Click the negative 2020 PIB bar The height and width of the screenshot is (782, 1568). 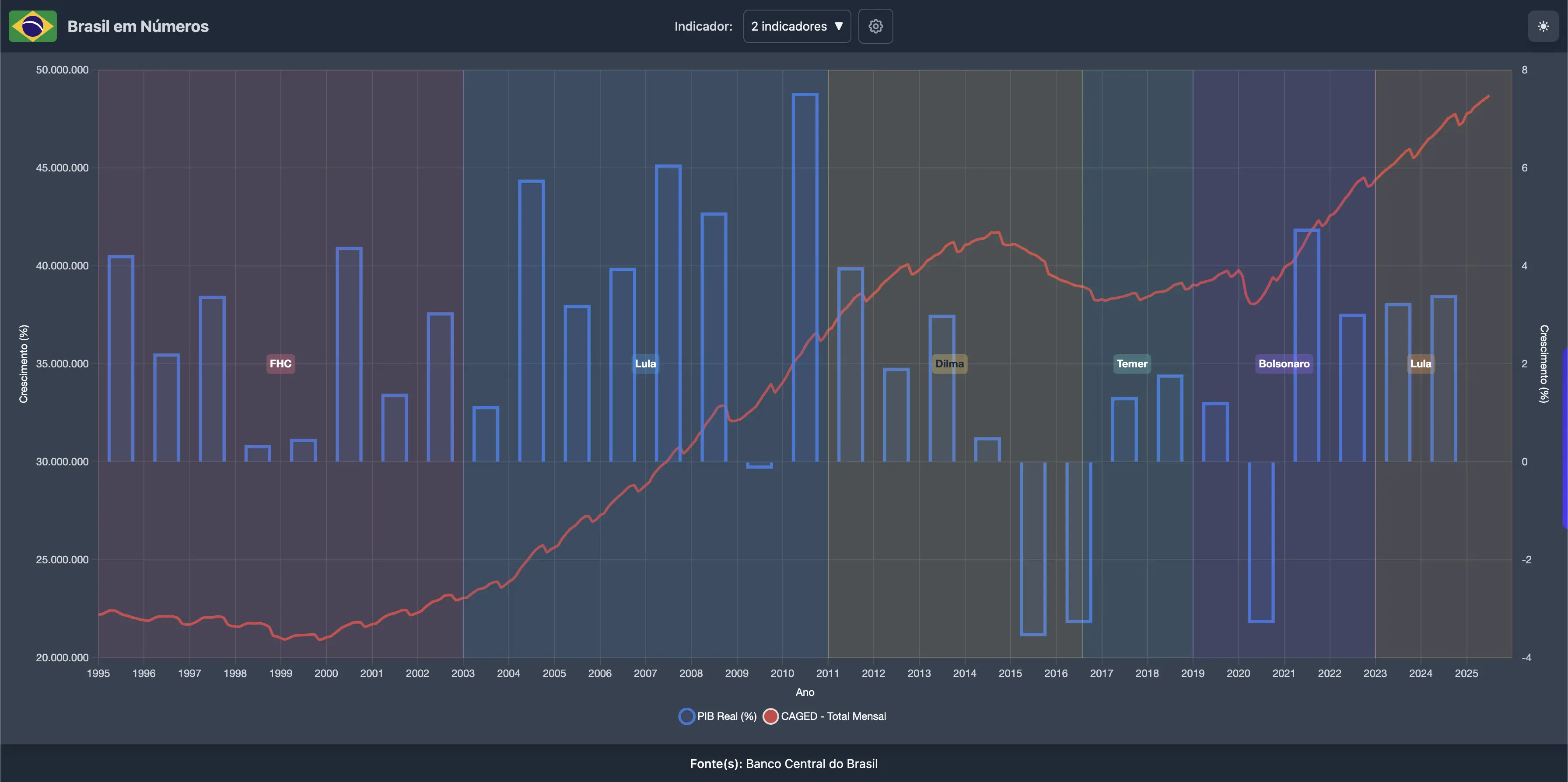pos(1261,541)
